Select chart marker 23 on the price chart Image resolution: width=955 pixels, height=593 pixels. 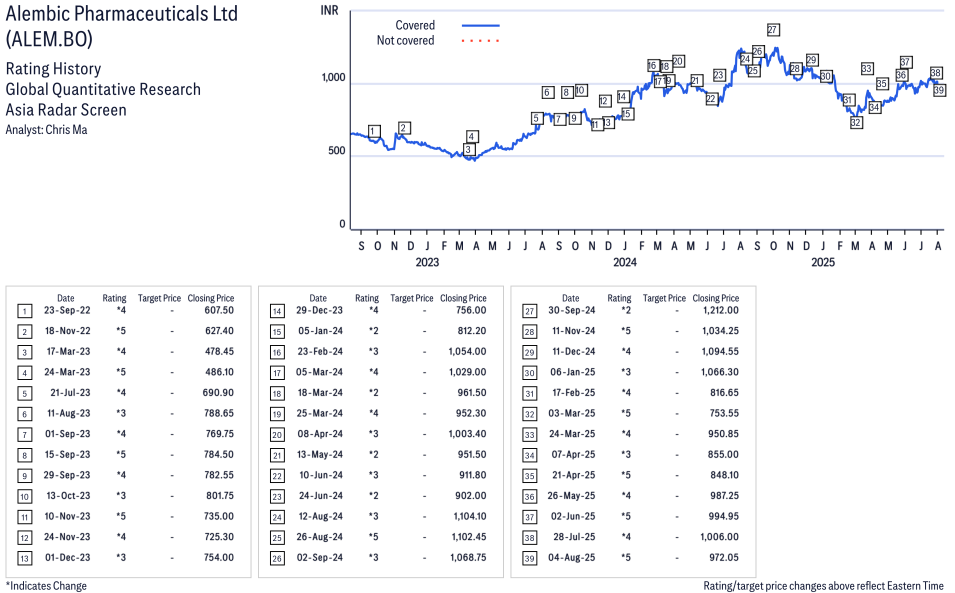point(719,75)
